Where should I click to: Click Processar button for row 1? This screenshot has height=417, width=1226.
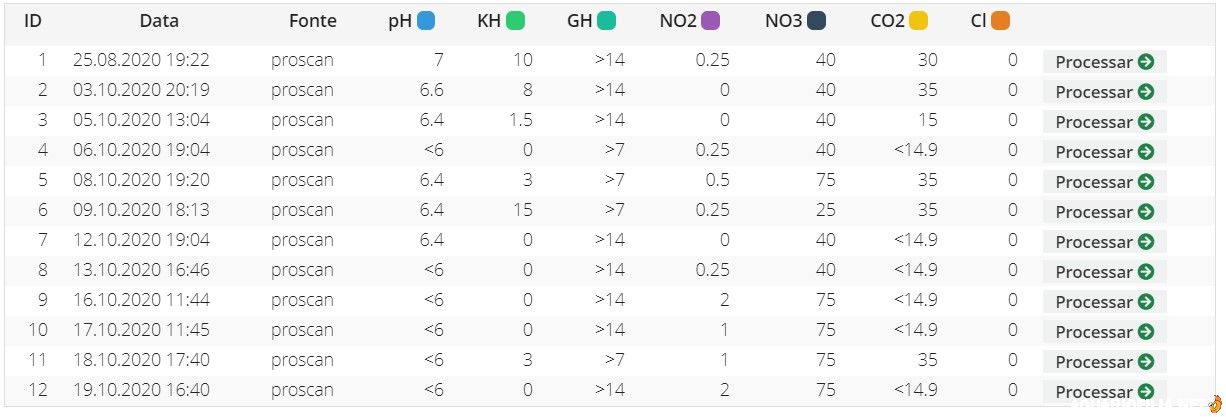tap(1104, 62)
